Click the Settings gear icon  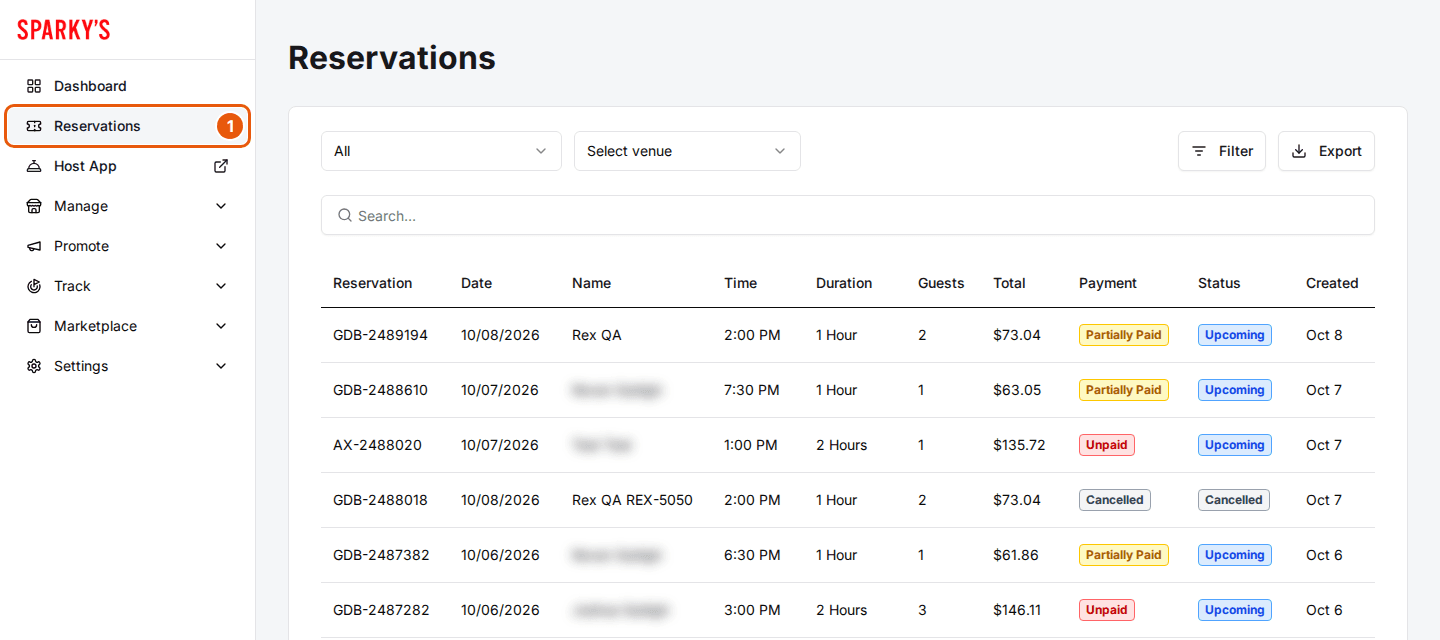tap(34, 366)
